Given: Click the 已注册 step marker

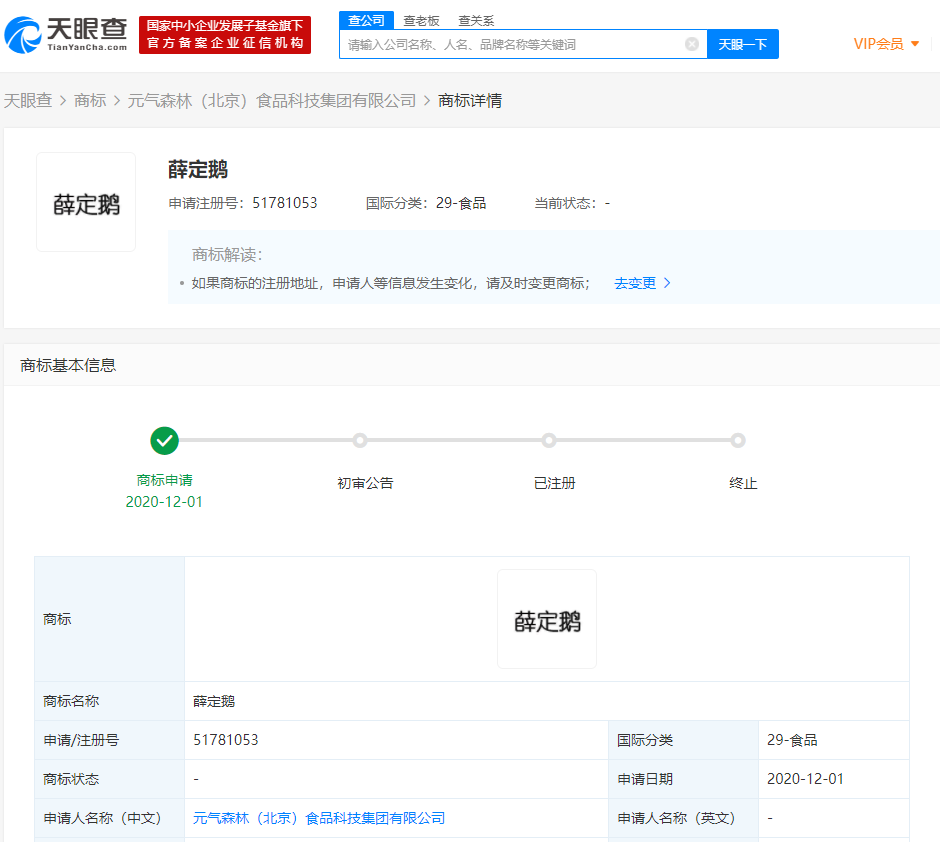Looking at the screenshot, I should (x=549, y=440).
